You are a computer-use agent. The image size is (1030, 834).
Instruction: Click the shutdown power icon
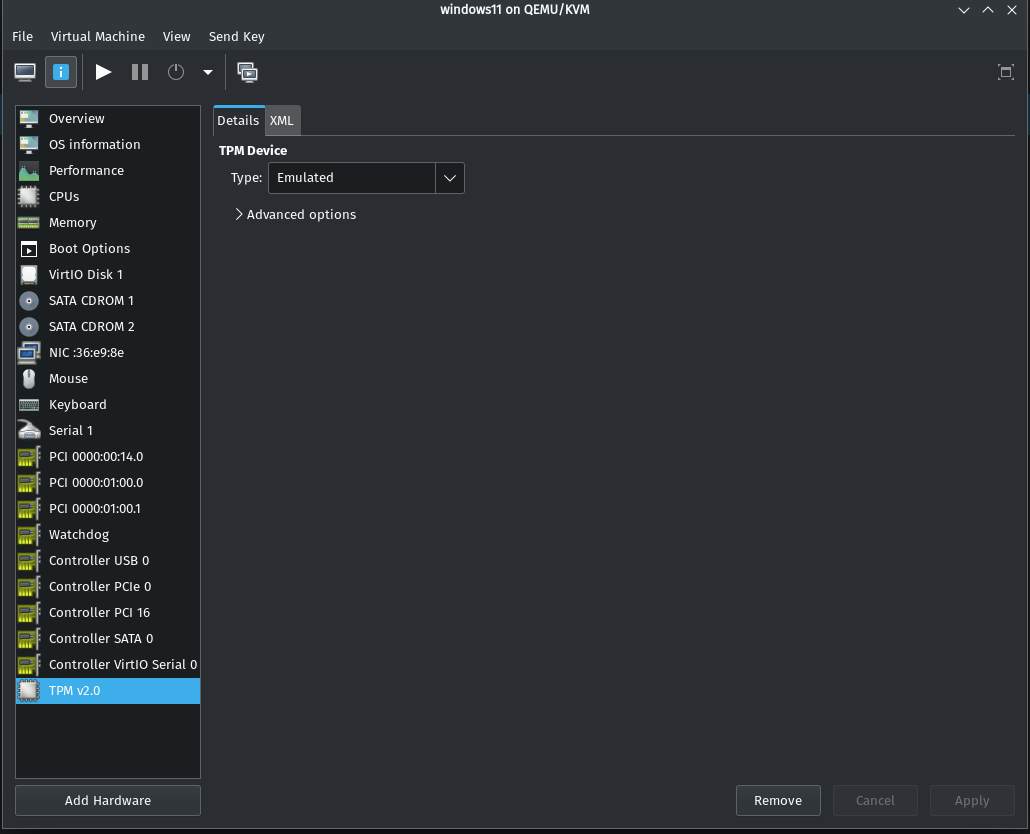(176, 72)
